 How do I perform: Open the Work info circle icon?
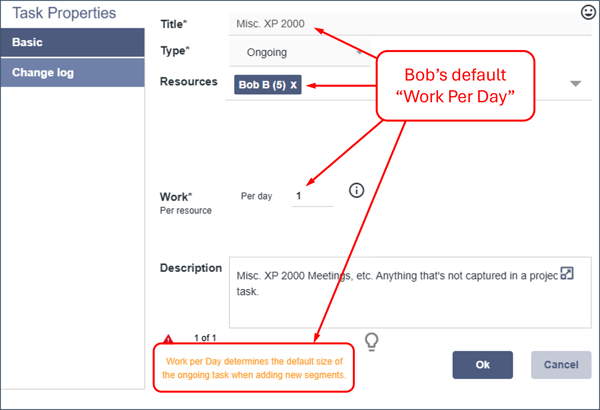pyautogui.click(x=356, y=190)
